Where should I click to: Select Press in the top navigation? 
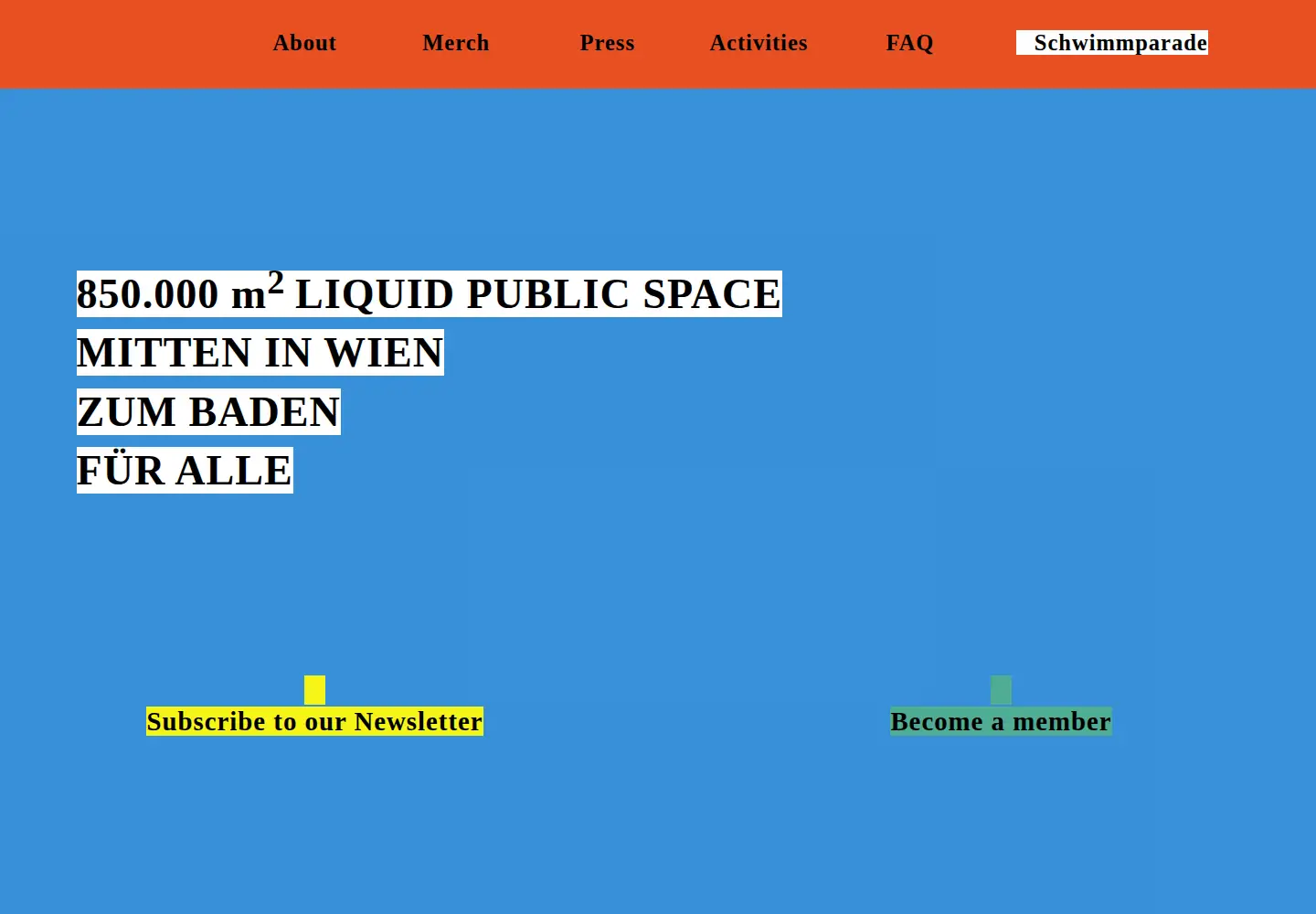click(607, 43)
